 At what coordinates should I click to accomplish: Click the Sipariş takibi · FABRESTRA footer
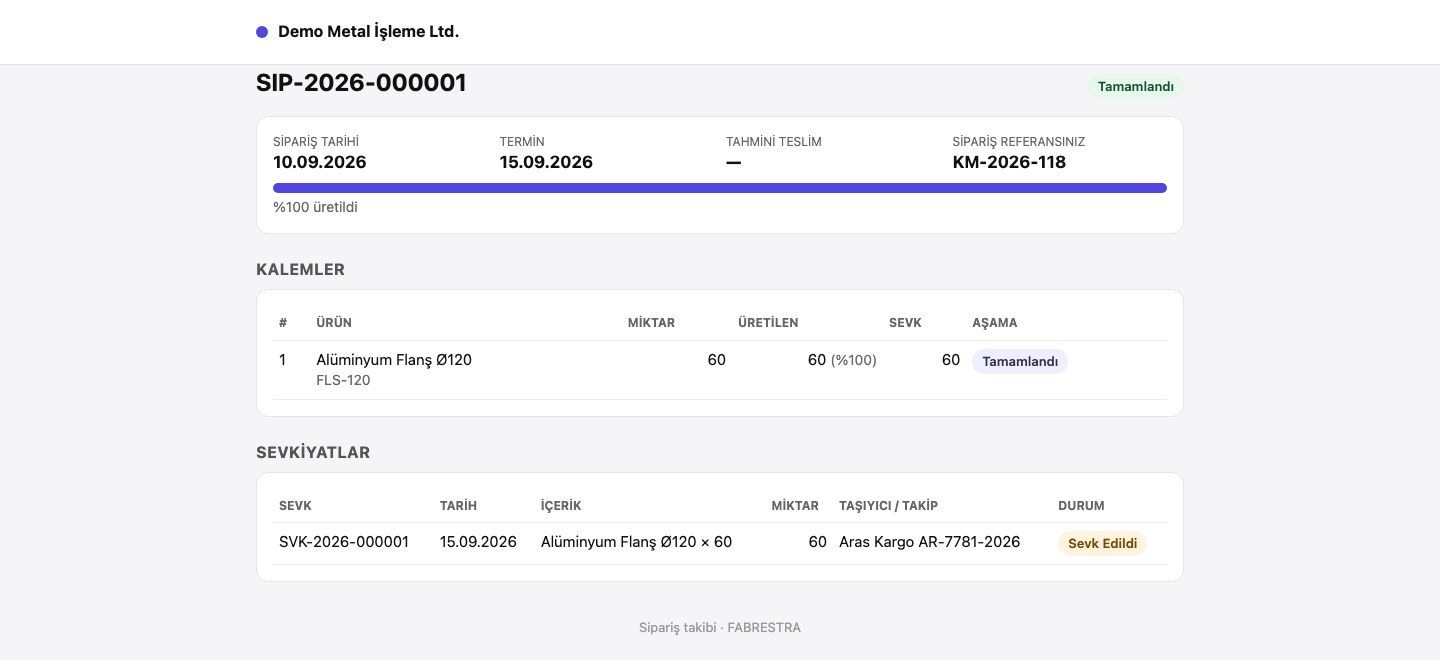click(x=720, y=628)
